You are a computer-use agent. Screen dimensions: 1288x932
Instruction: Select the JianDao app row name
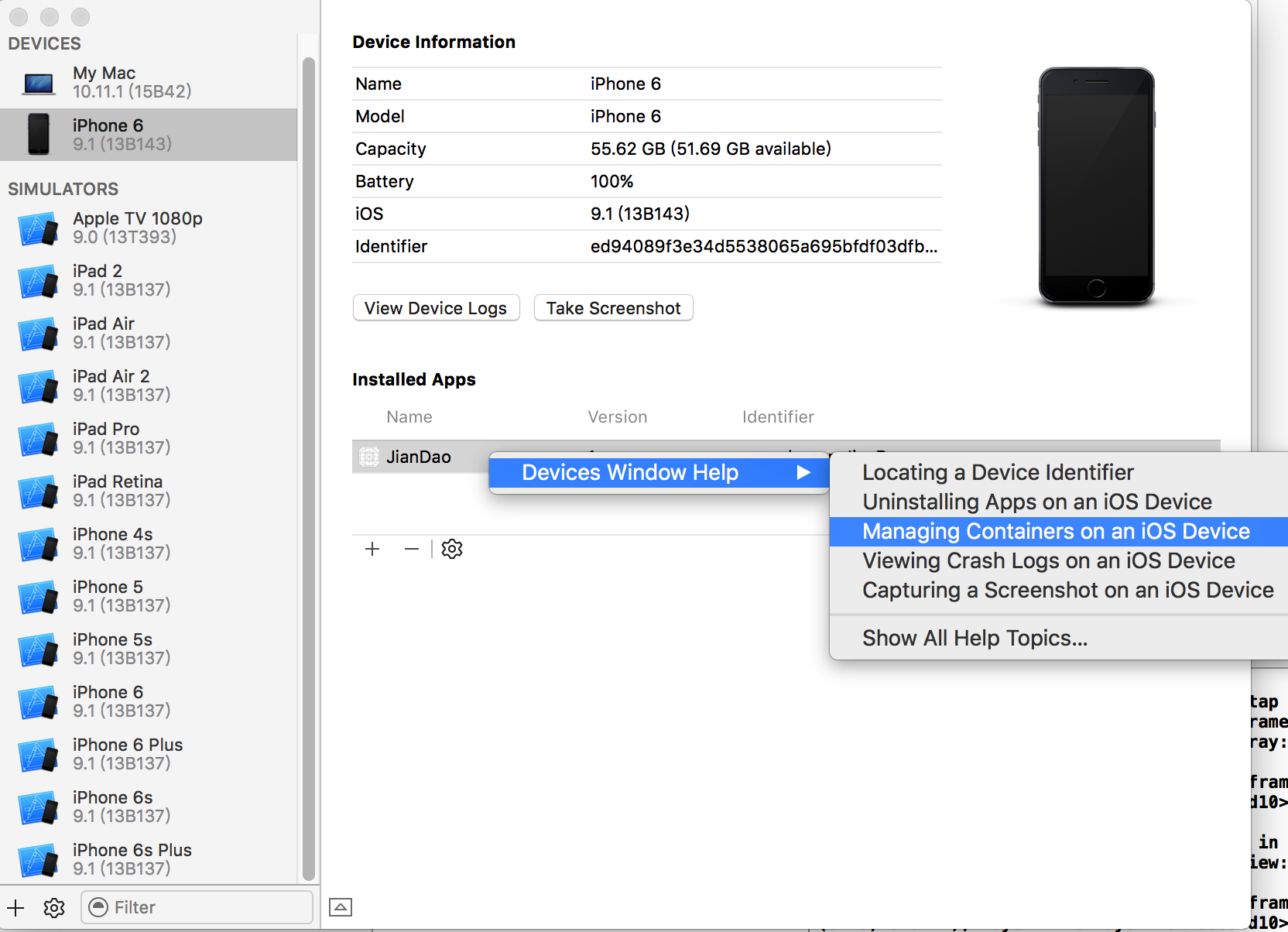[418, 457]
